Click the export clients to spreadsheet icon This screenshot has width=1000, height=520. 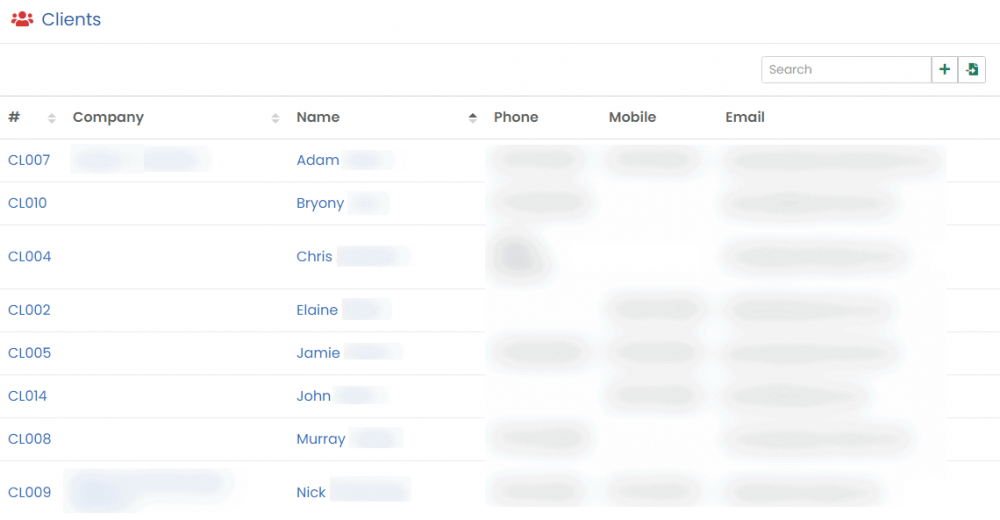[x=972, y=70]
